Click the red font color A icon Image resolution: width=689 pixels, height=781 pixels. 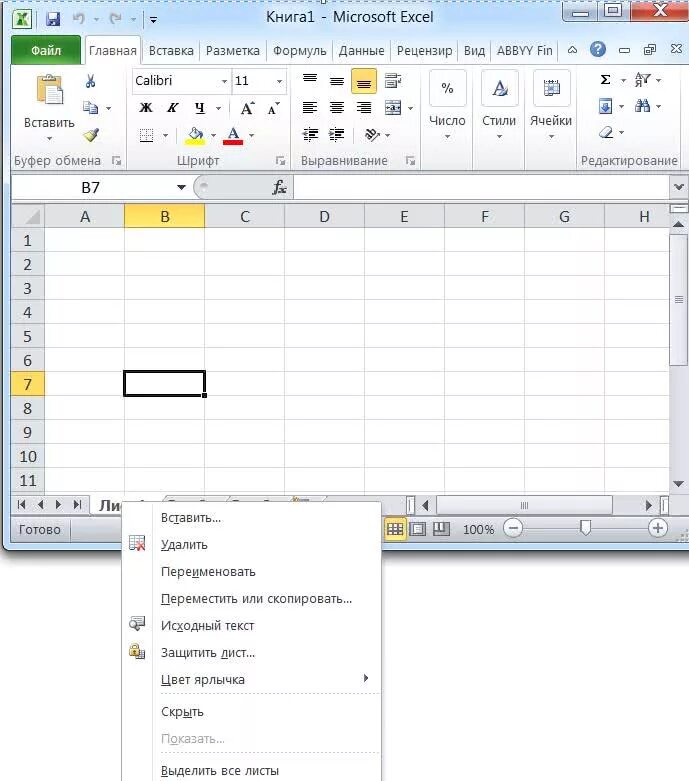pos(233,135)
